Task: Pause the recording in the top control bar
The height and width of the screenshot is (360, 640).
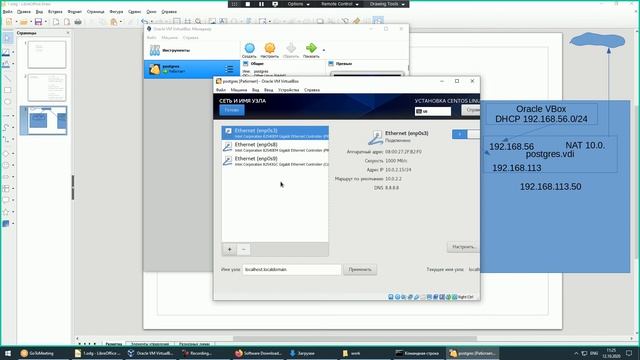Action: 261,4
